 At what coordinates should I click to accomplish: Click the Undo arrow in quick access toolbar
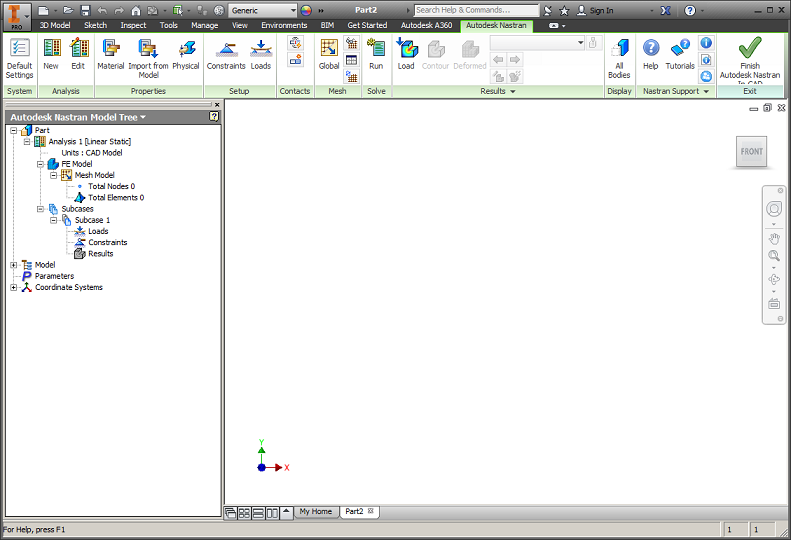coord(102,10)
